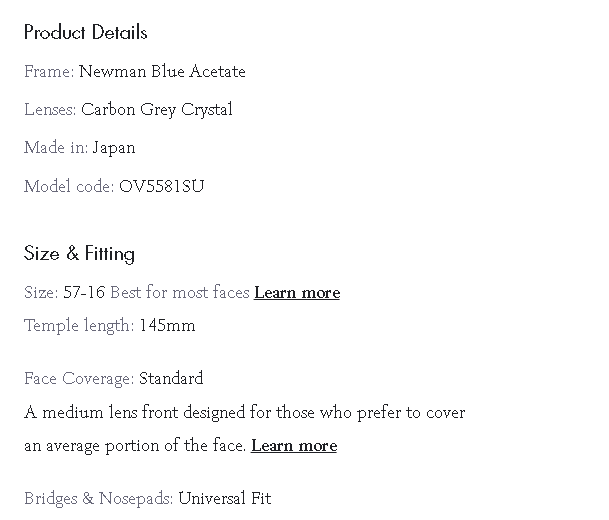Open Learn more link after face coverage description

click(x=294, y=446)
